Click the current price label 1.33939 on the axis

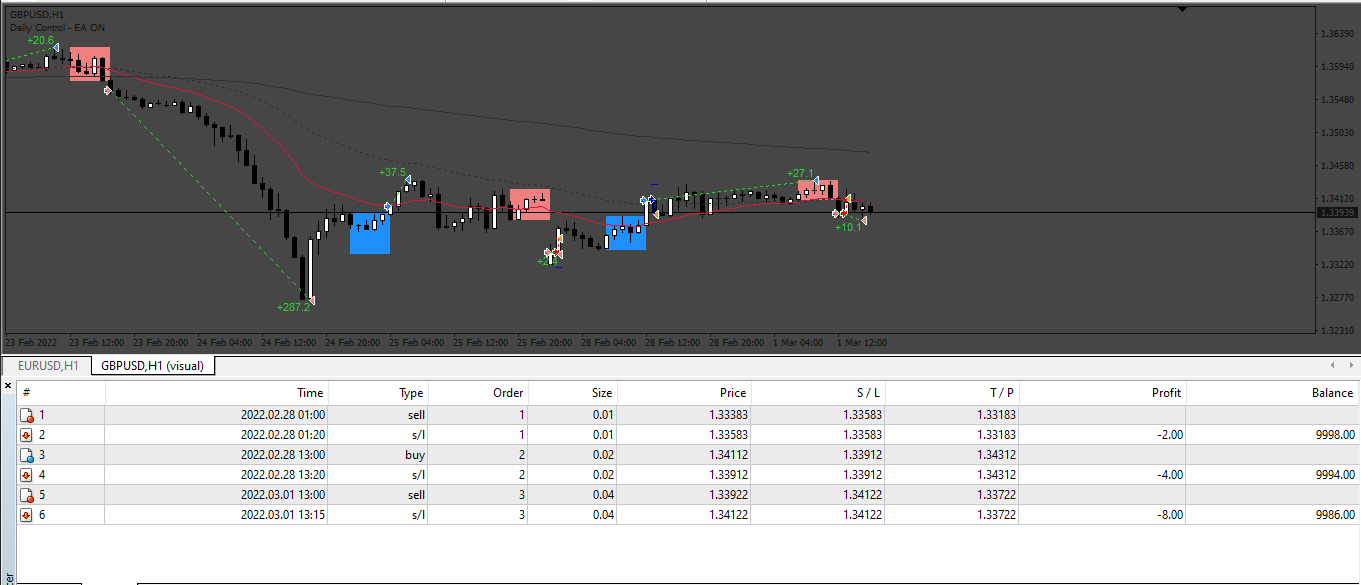coord(1338,212)
